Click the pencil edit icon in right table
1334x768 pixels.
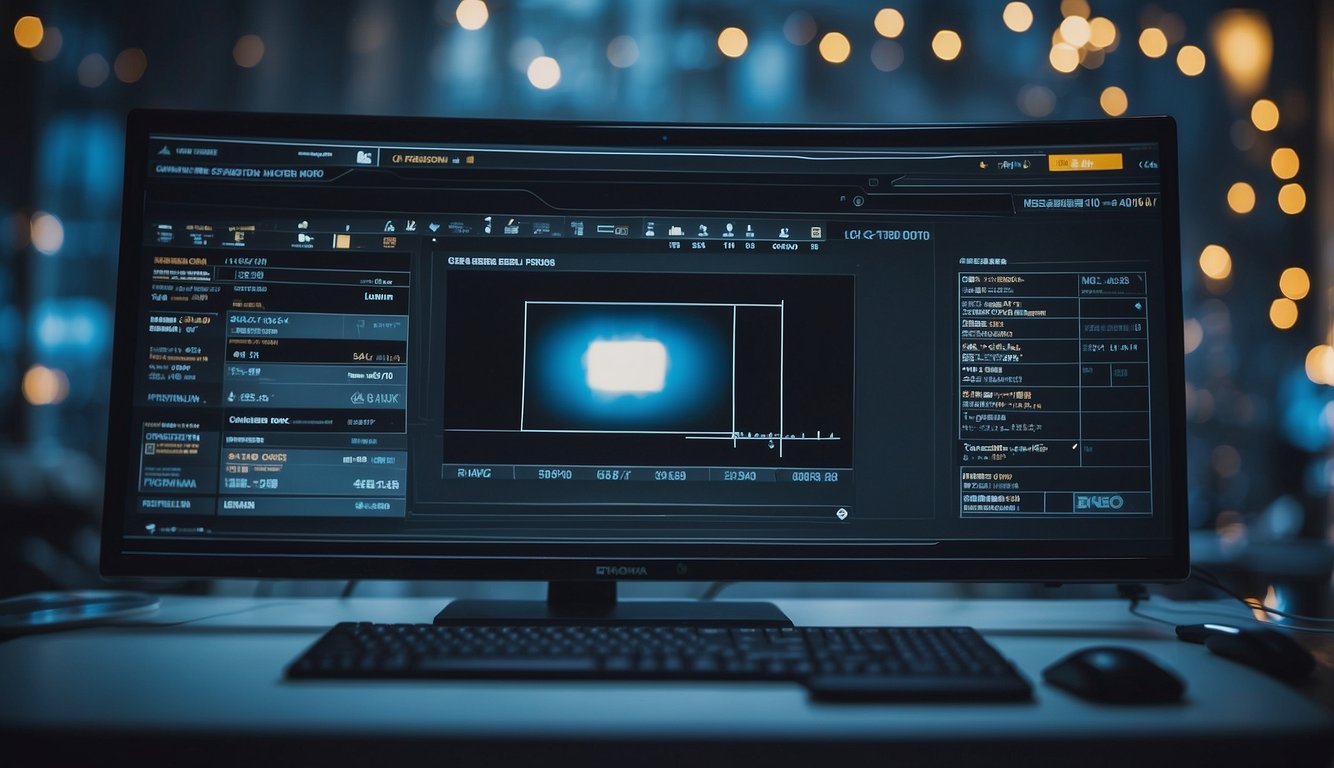tap(1074, 447)
